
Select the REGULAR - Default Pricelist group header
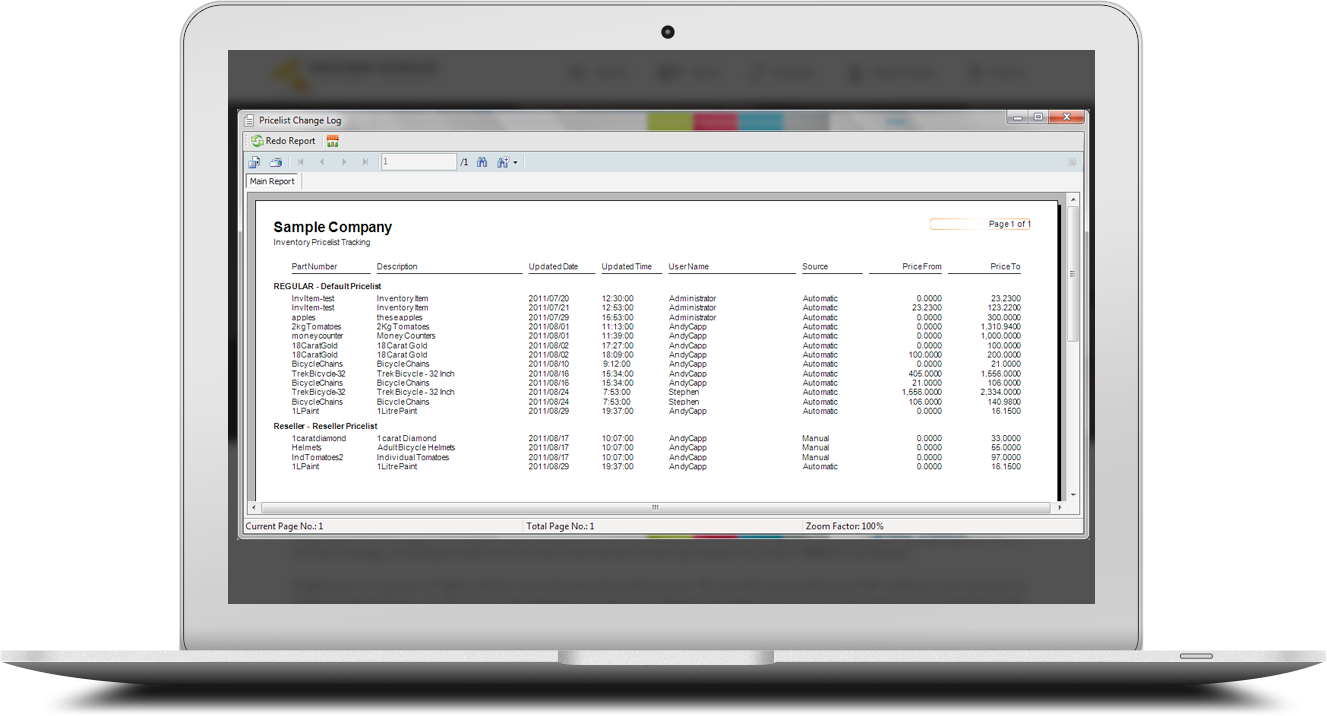[x=327, y=286]
